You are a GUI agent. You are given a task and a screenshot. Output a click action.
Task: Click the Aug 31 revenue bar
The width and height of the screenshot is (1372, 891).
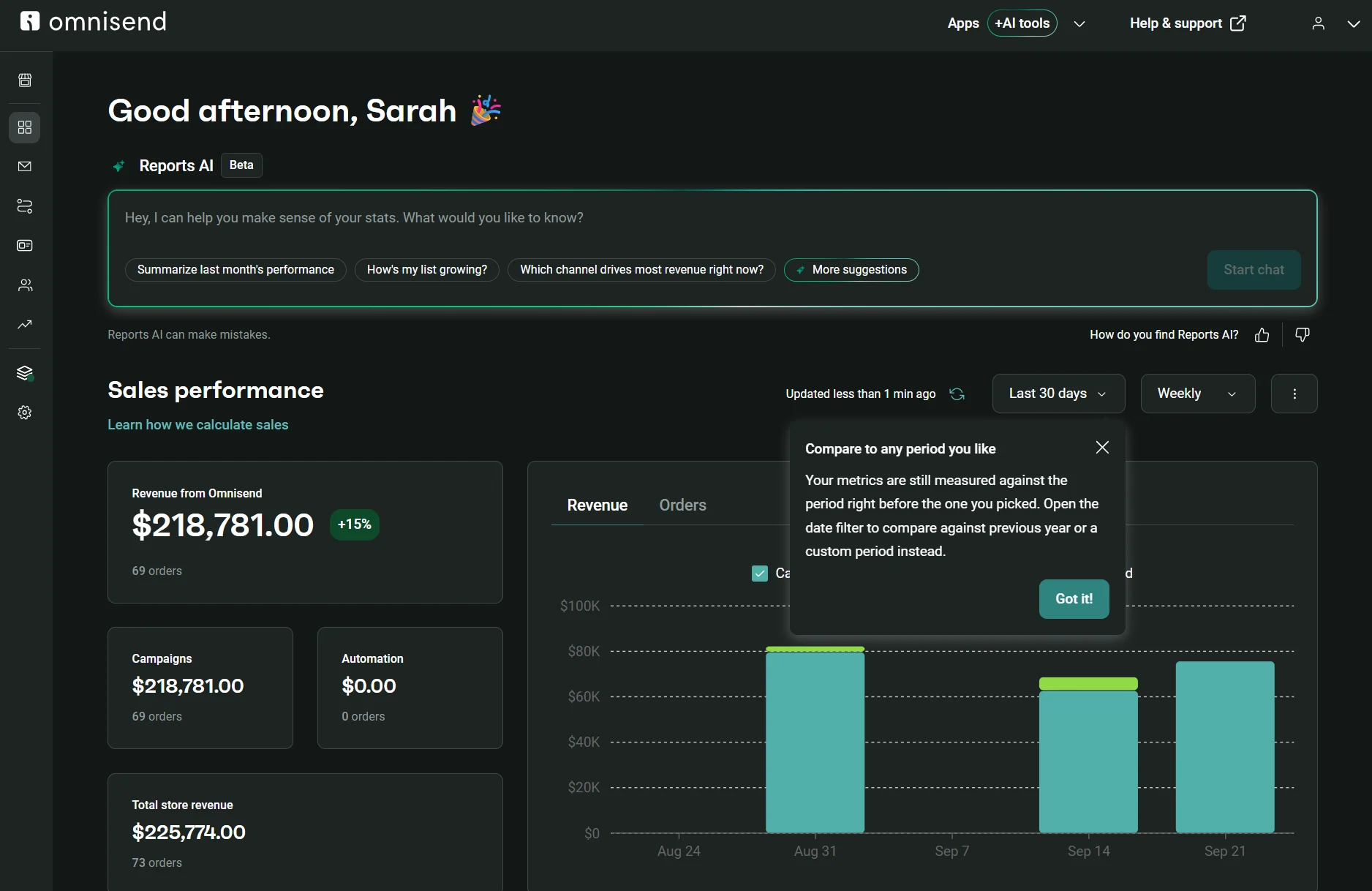815,740
